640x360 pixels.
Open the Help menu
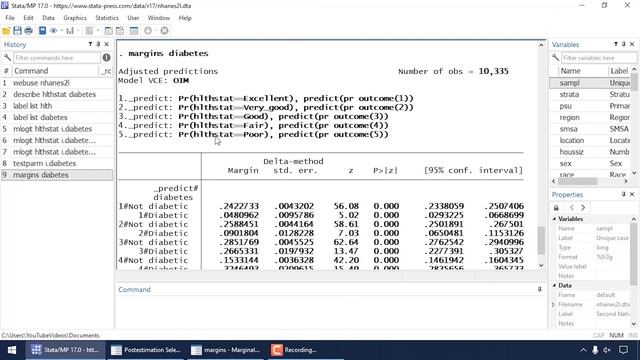[185, 18]
